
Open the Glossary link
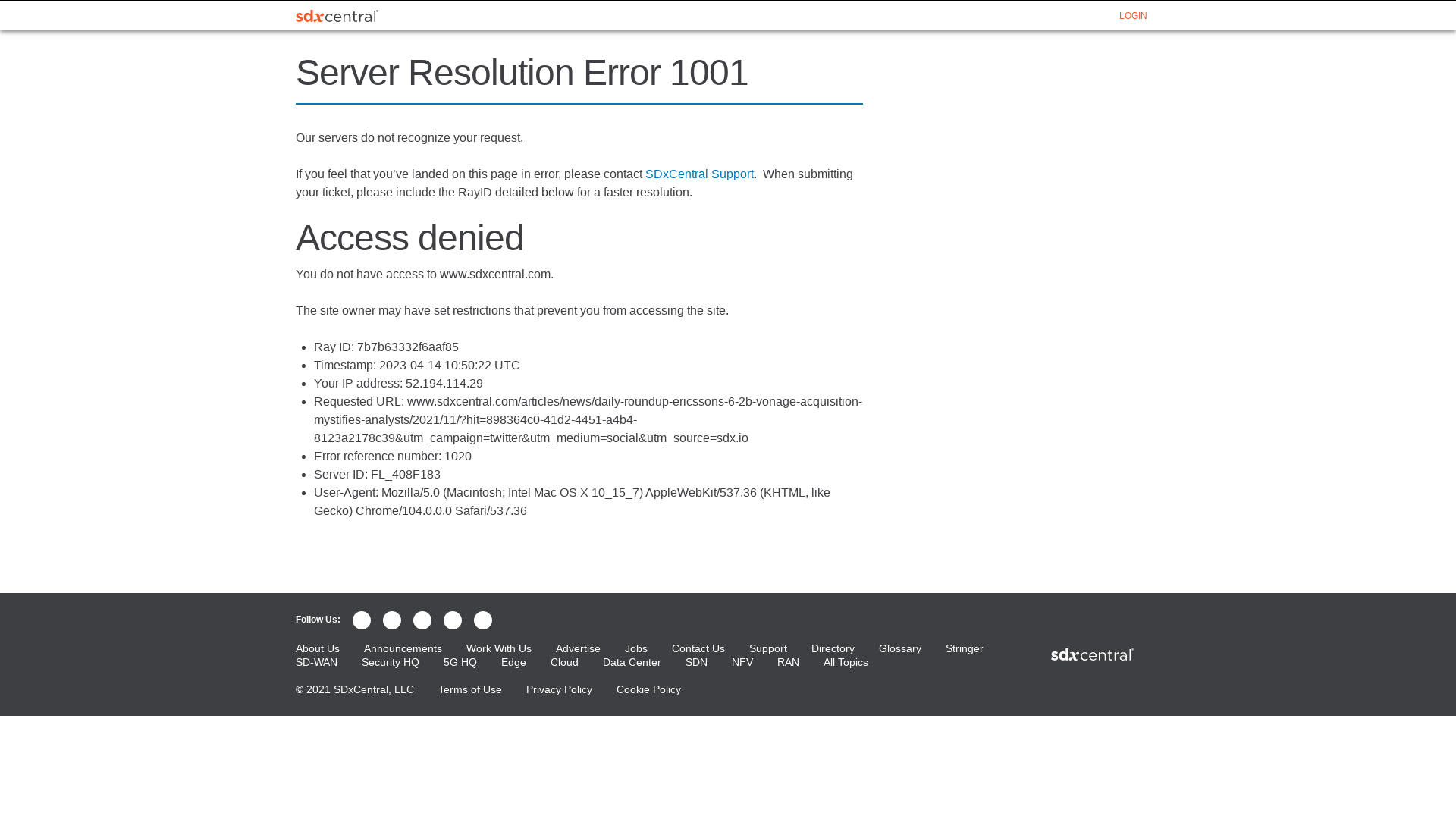pyautogui.click(x=900, y=648)
